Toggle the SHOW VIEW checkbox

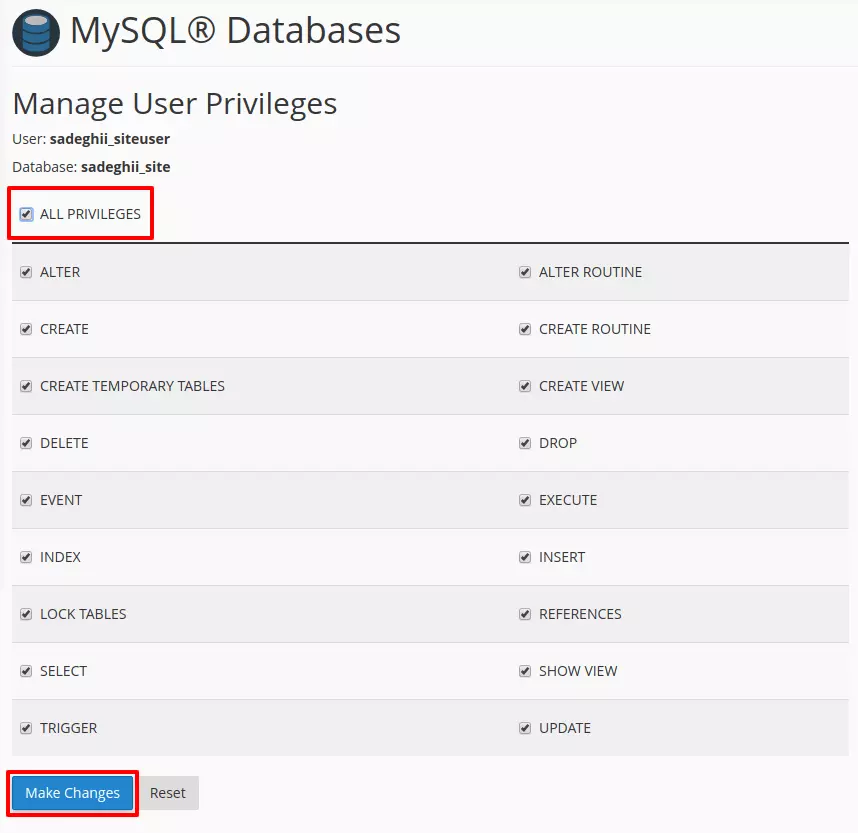[525, 671]
